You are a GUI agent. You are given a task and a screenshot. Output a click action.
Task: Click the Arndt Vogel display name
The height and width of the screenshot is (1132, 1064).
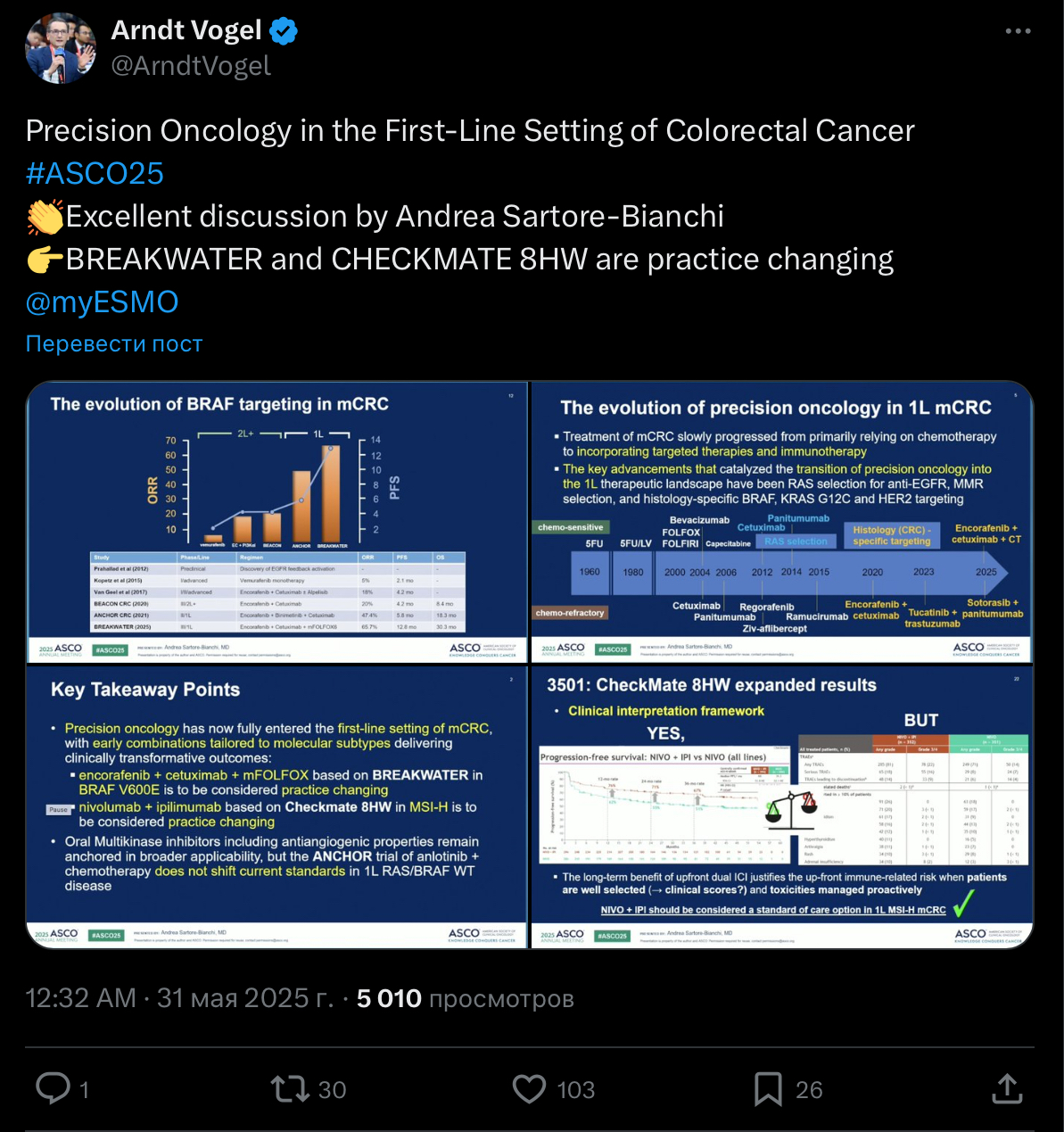point(186,30)
